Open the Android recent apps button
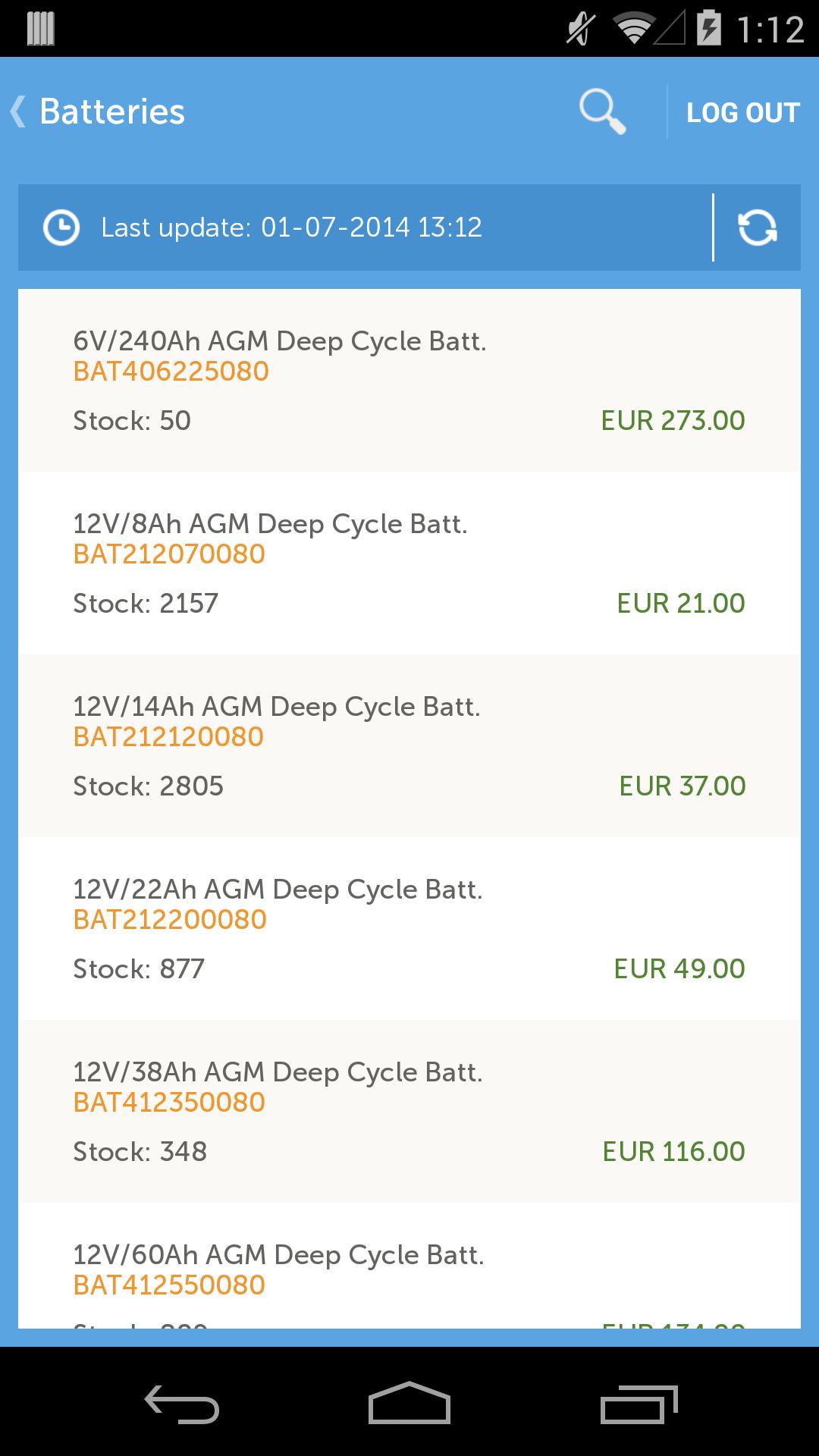 pyautogui.click(x=639, y=1404)
